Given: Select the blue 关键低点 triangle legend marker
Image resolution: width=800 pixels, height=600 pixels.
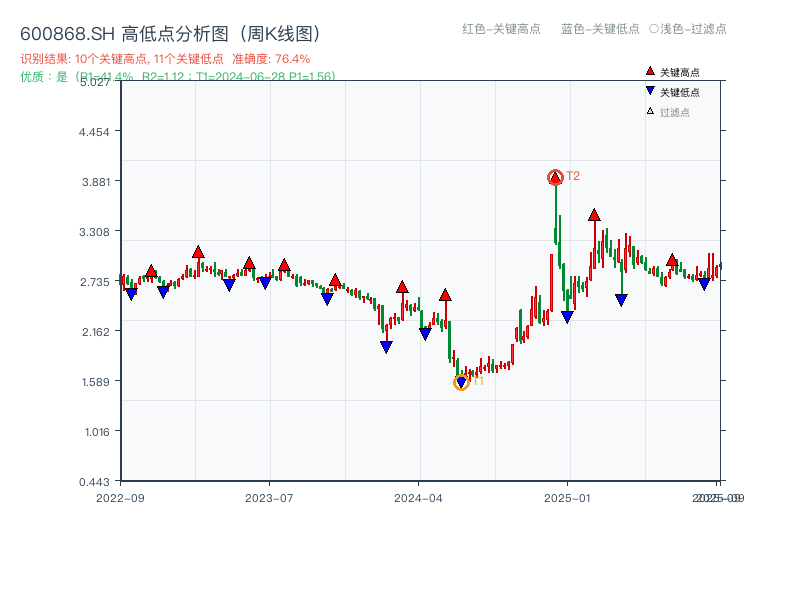Looking at the screenshot, I should click(650, 91).
